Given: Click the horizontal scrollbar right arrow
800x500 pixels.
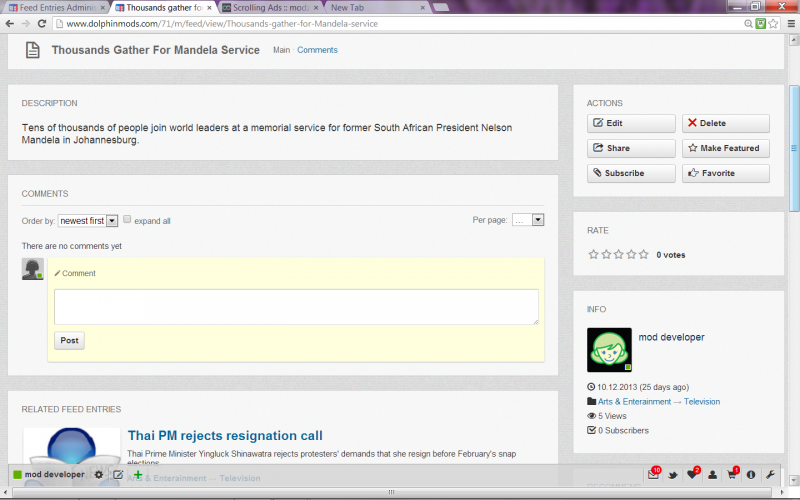Looking at the screenshot, I should coord(784,492).
